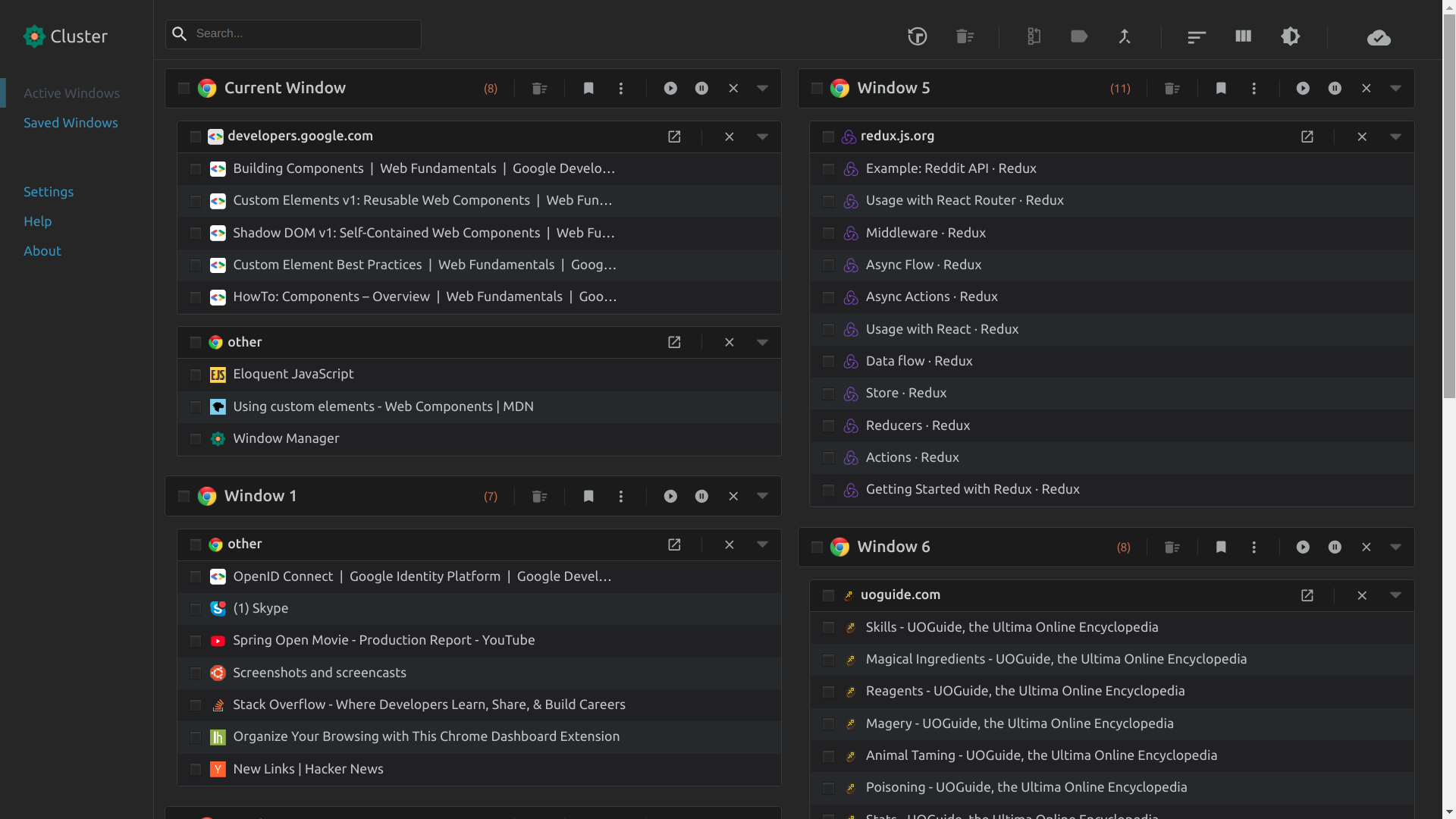Viewport: 1456px width, 819px height.
Task: Open the Async Flow · Redux tab
Action: [x=1112, y=265]
